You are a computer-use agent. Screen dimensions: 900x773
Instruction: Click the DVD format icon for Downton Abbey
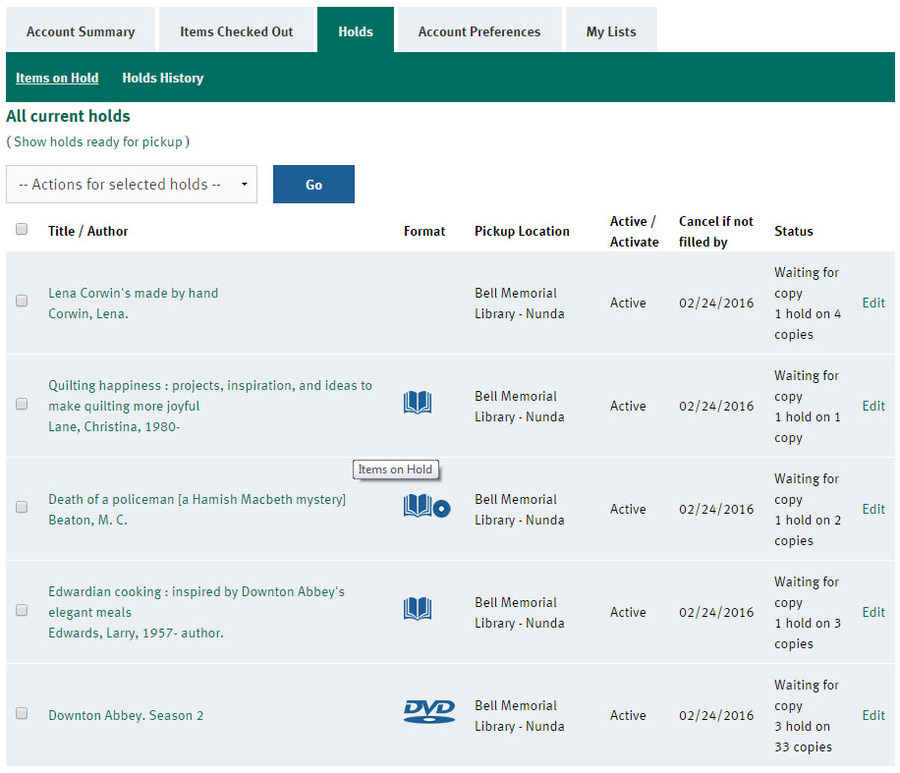pos(429,711)
